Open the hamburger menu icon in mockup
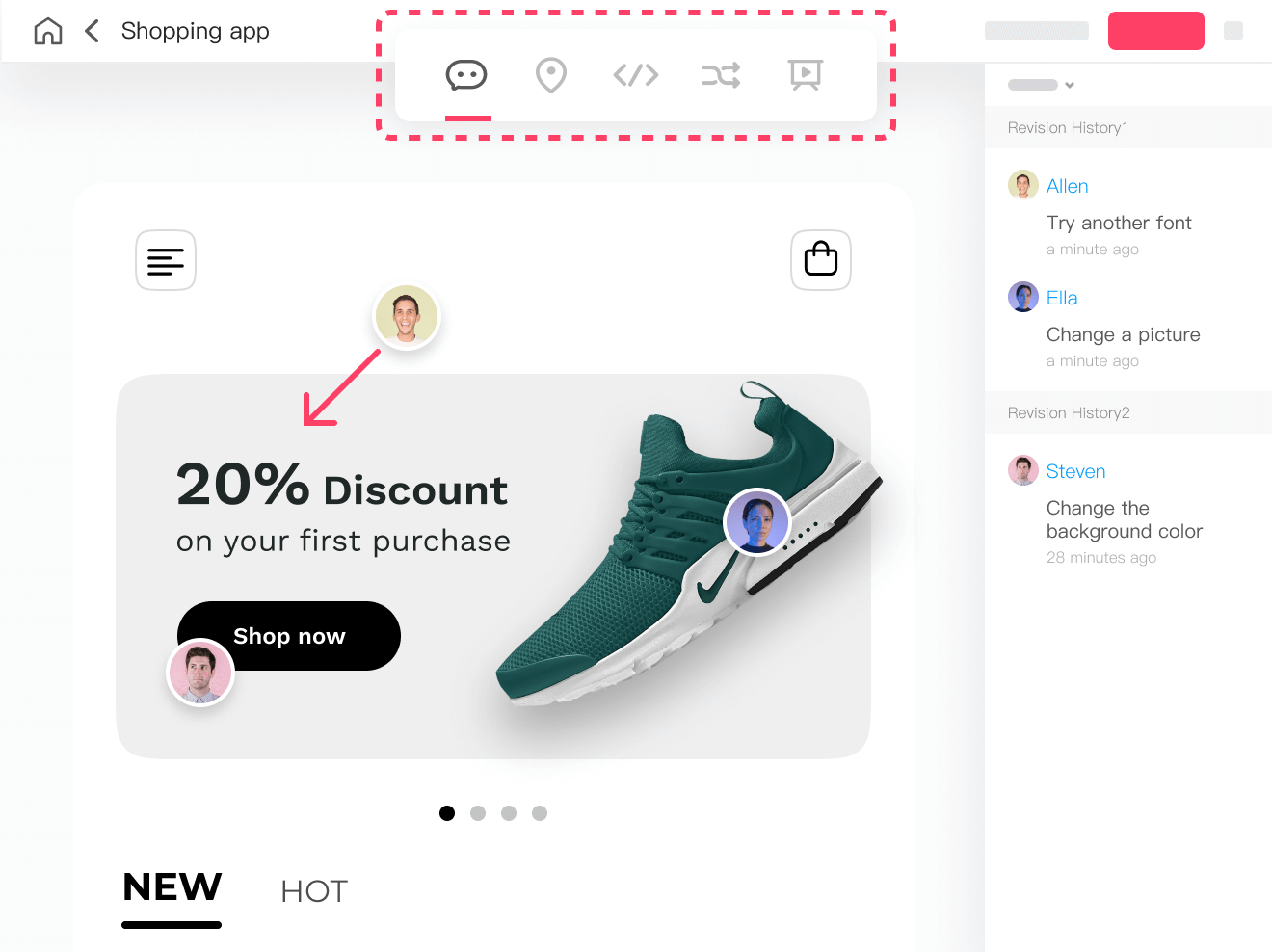This screenshot has width=1272, height=952. click(x=166, y=260)
